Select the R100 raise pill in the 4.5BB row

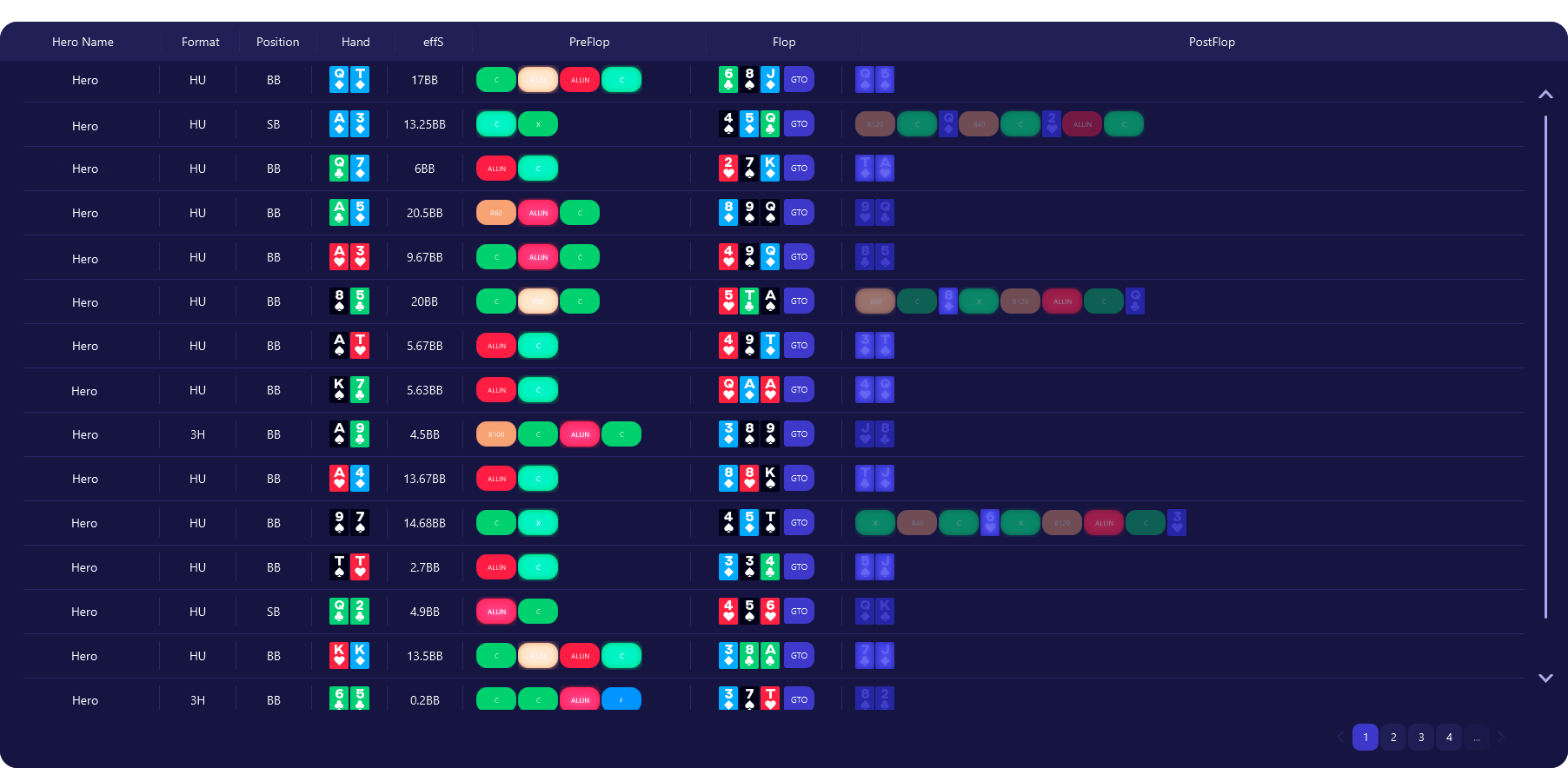pyautogui.click(x=496, y=434)
